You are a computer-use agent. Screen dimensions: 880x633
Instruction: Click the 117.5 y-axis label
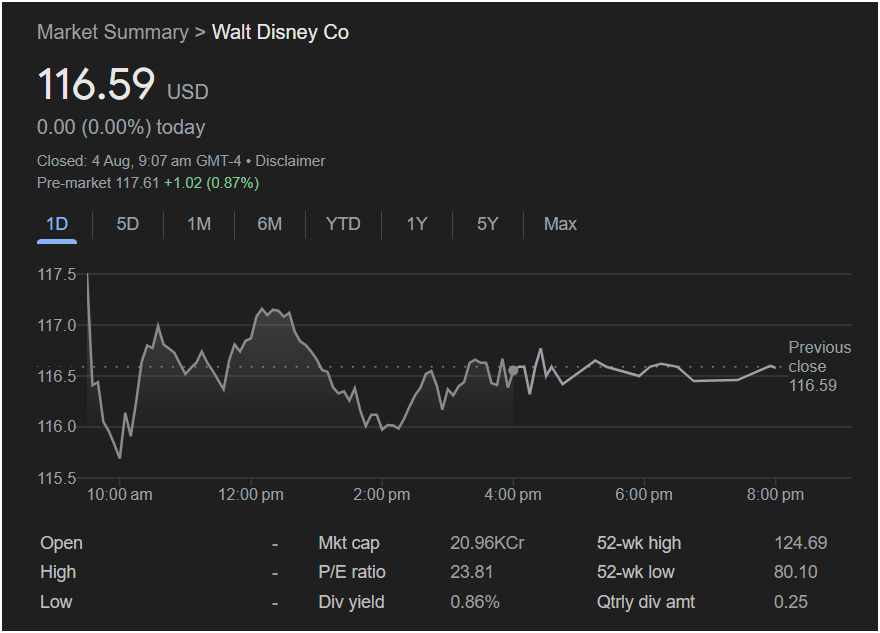(57, 274)
